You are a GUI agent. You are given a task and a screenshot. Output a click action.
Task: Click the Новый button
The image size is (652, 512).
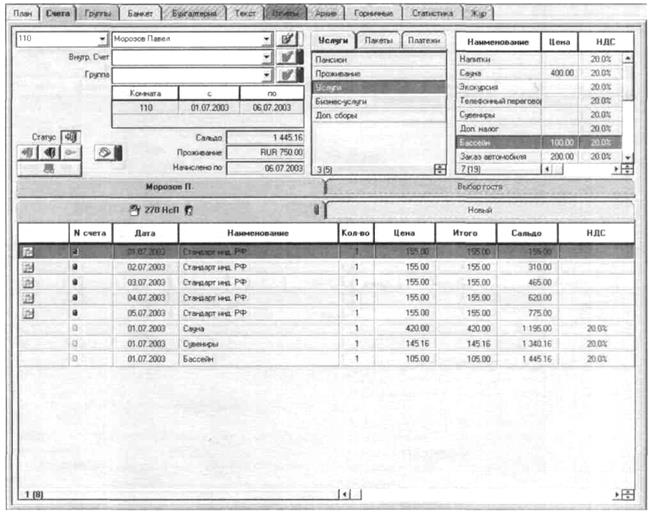coord(478,210)
